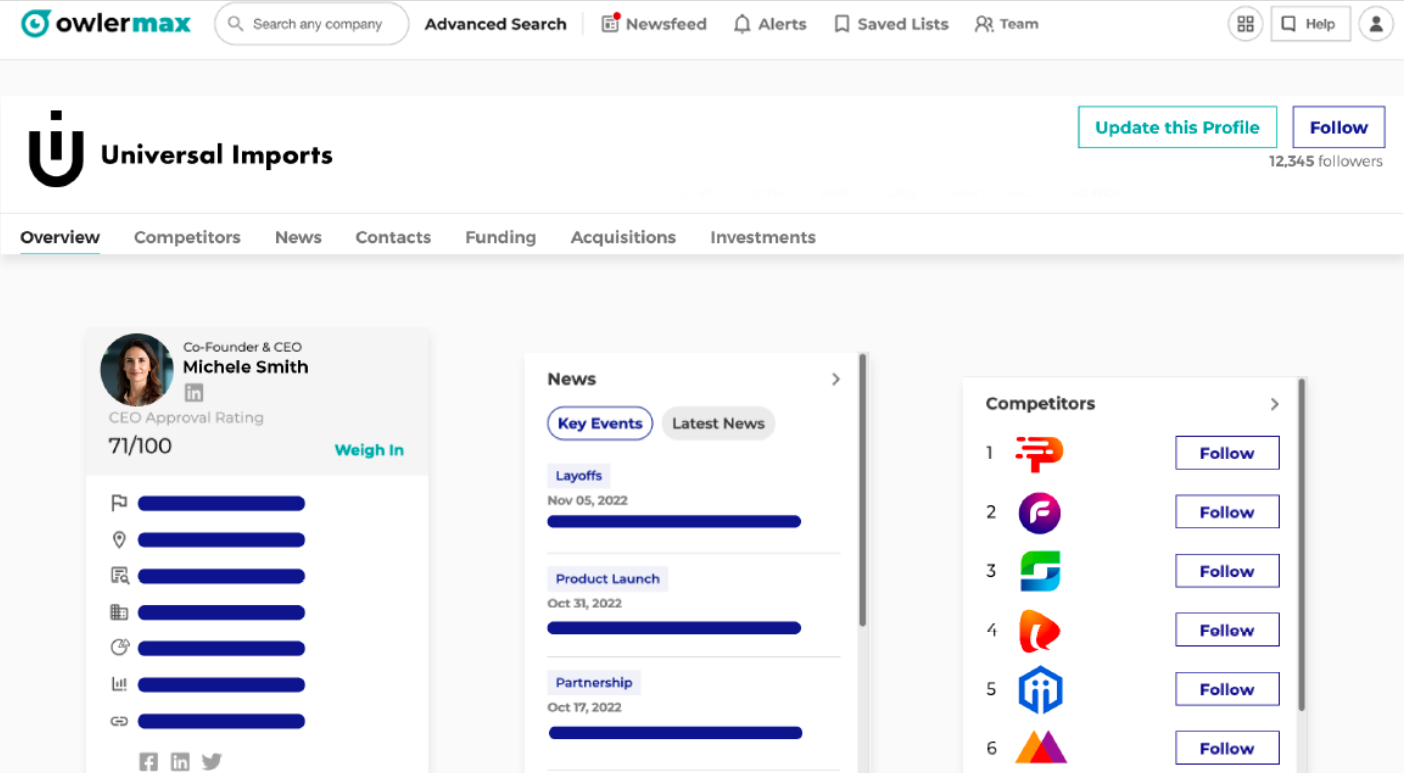Click Update this Profile button
The image size is (1404, 773).
tap(1177, 127)
